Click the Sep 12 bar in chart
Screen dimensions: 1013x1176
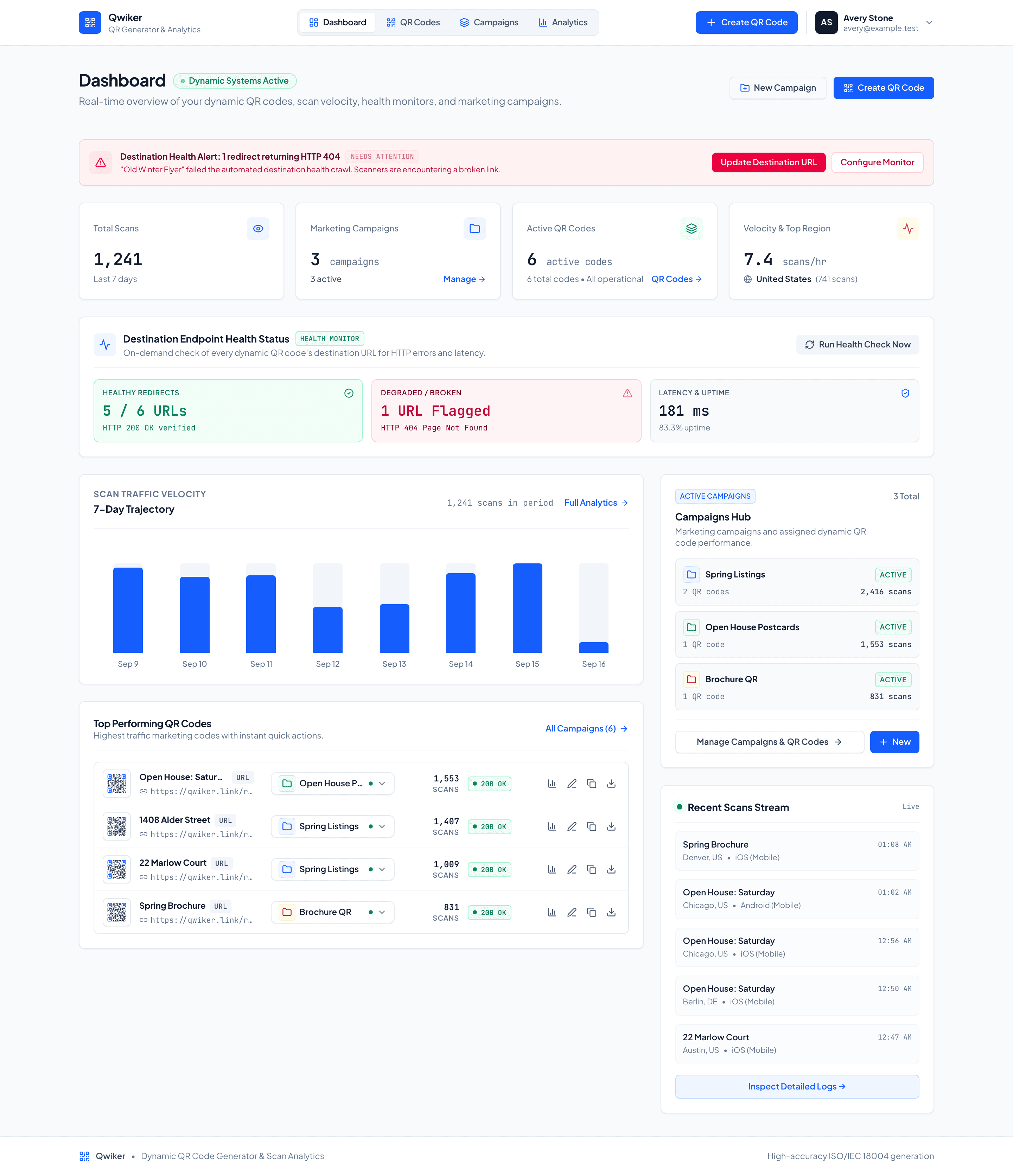(327, 629)
